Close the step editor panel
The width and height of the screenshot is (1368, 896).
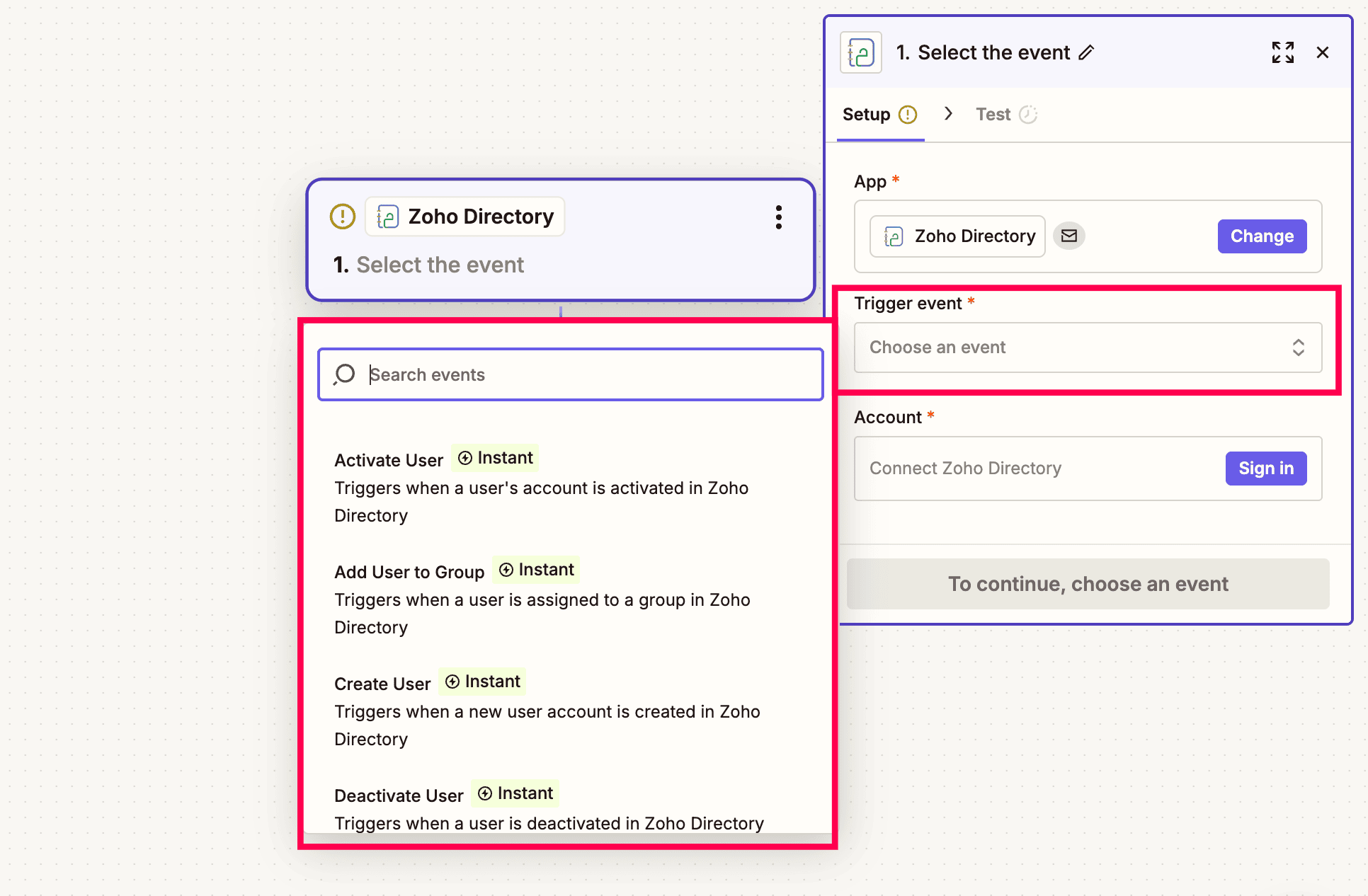[1322, 52]
